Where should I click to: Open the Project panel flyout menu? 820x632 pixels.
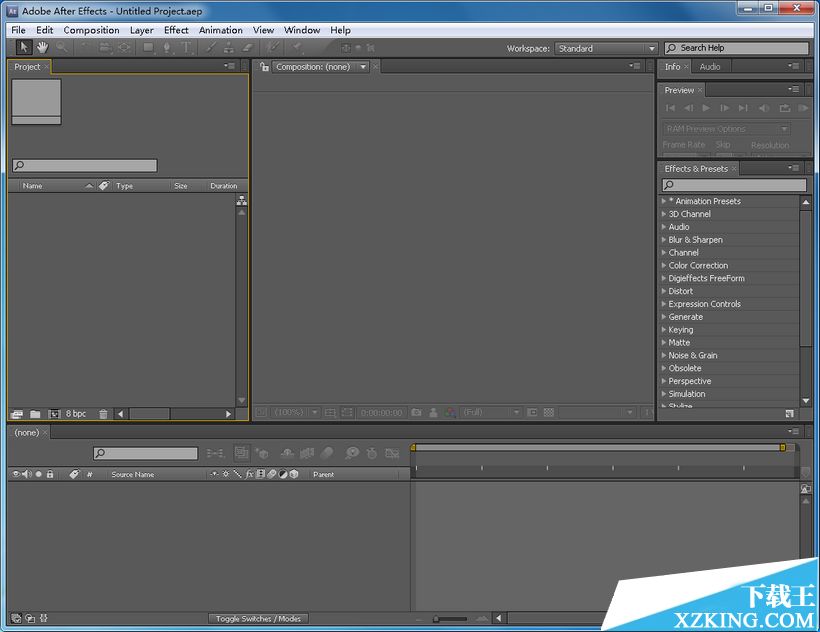click(229, 66)
